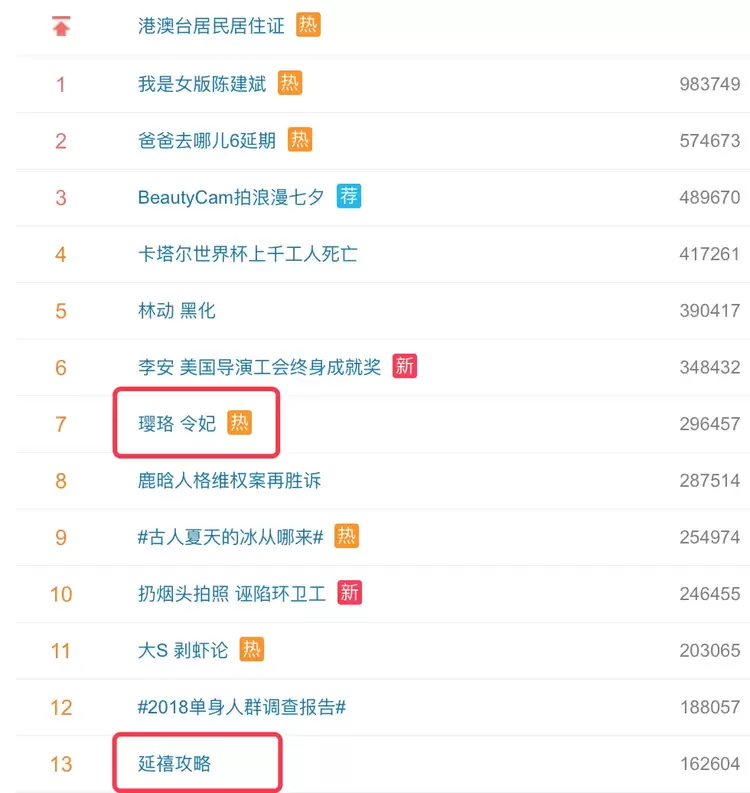Click the heat count 983749
The width and height of the screenshot is (750, 793).
(x=709, y=84)
